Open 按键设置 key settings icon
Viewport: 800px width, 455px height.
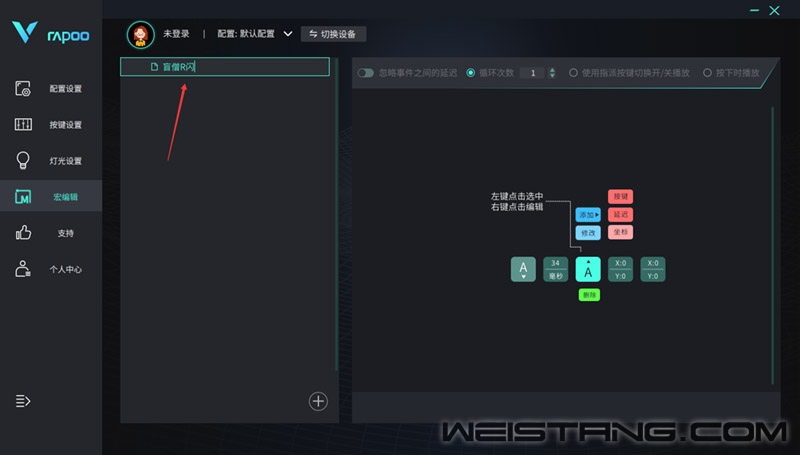coord(23,124)
